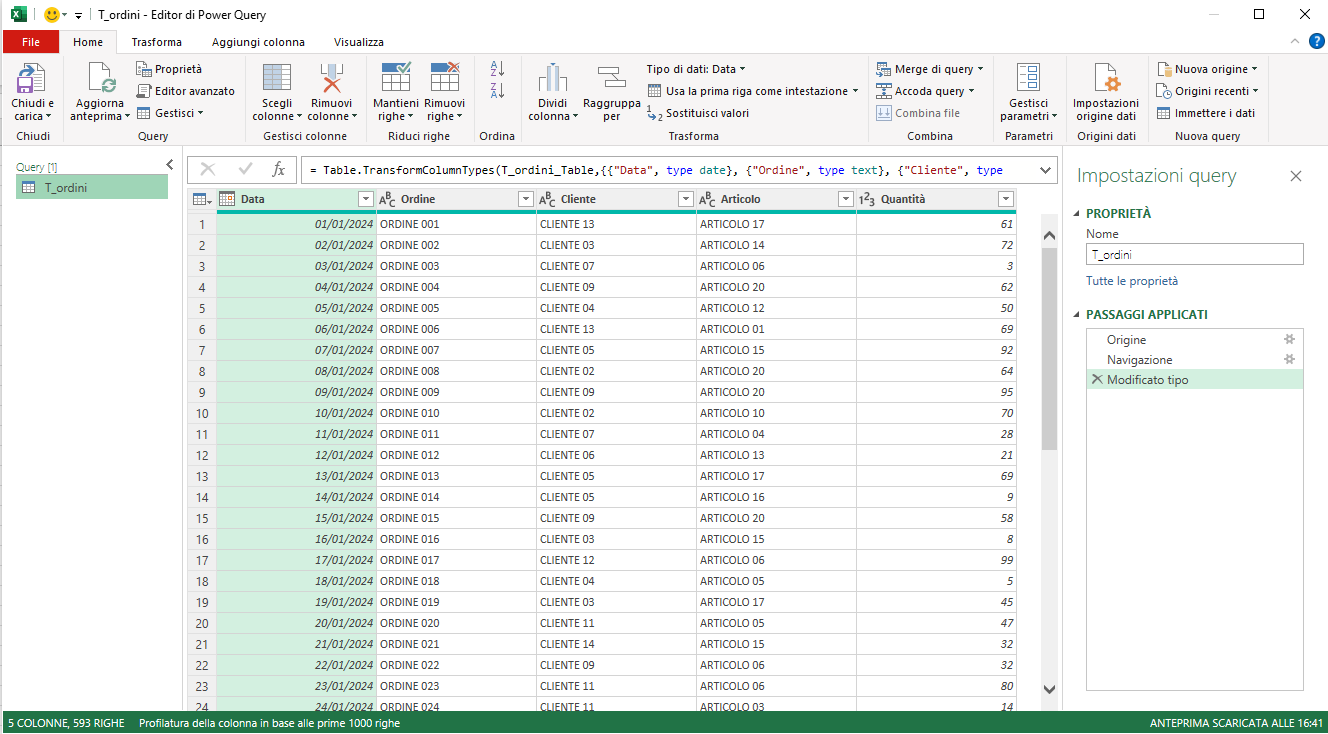Click the Rimuovi colonne icon
This screenshot has width=1328, height=734.
pyautogui.click(x=331, y=78)
